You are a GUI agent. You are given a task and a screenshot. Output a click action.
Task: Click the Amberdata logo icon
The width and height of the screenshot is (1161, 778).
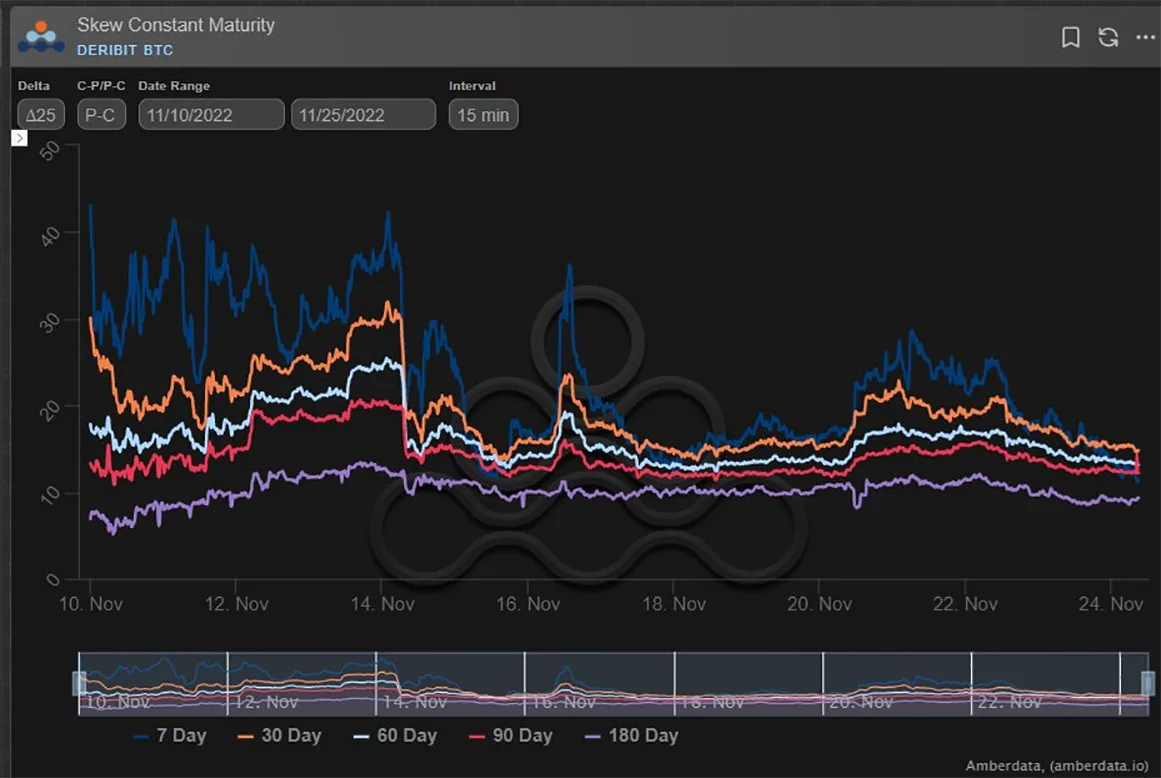(x=41, y=37)
